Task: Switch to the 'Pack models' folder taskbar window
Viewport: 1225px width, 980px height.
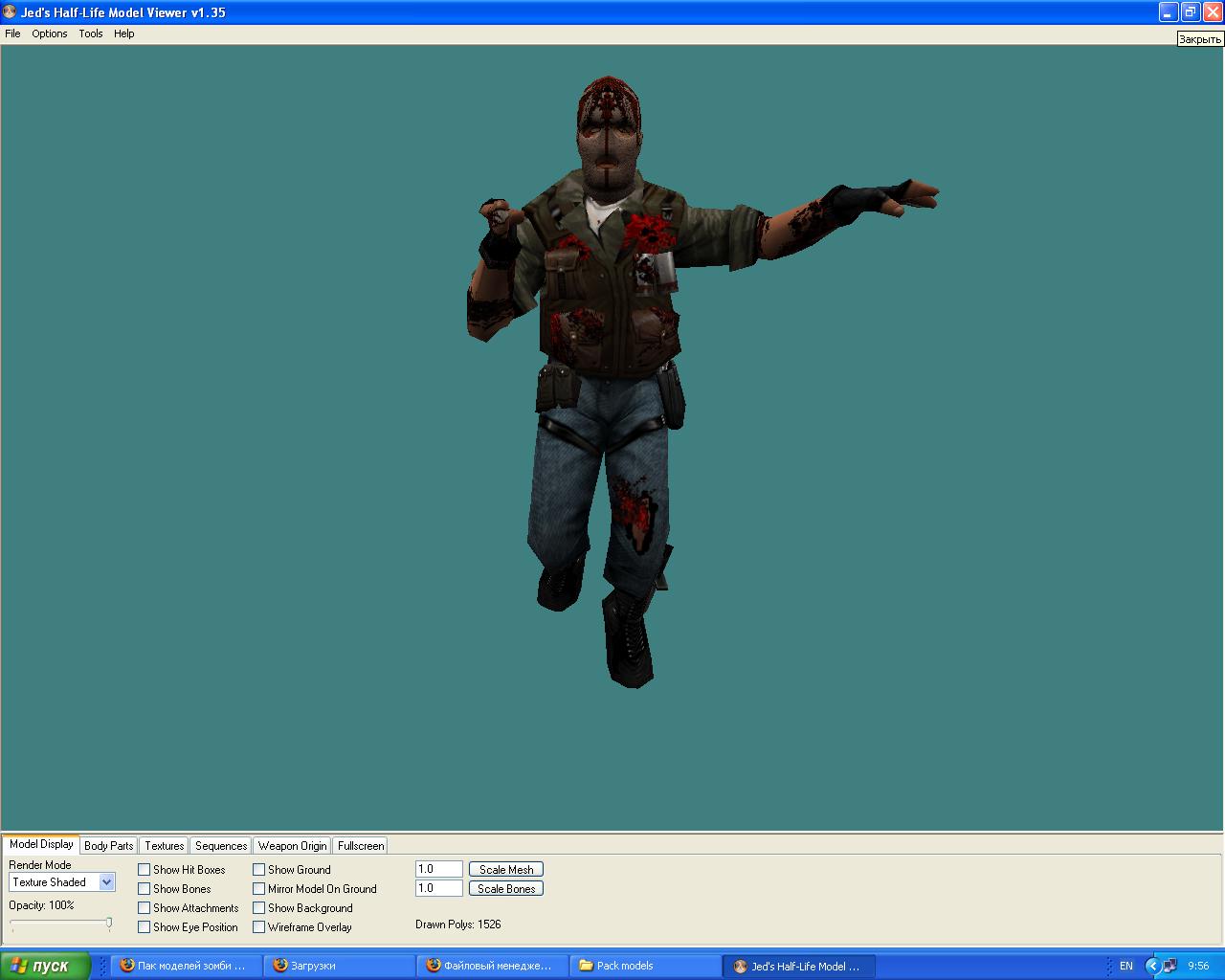Action: coord(646,966)
